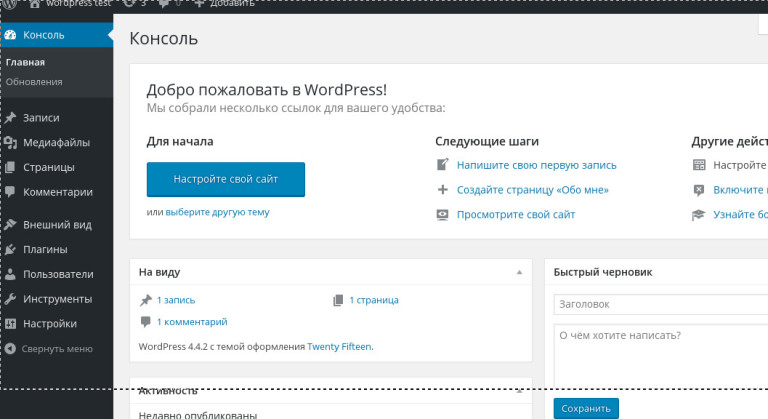Open Инструменты via its wrench icon

coord(10,299)
